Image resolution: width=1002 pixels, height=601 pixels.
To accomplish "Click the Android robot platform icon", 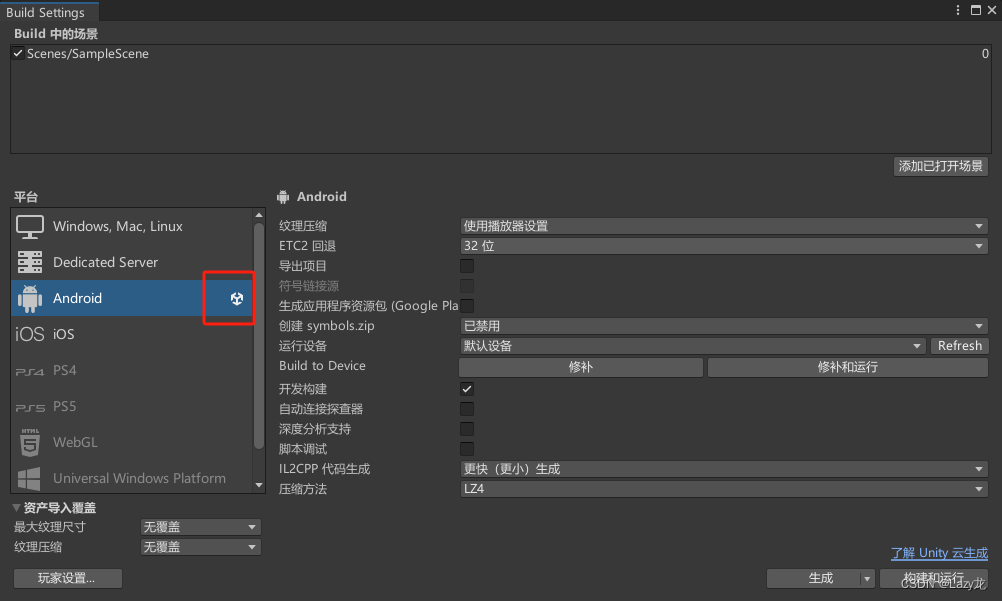I will pyautogui.click(x=29, y=299).
